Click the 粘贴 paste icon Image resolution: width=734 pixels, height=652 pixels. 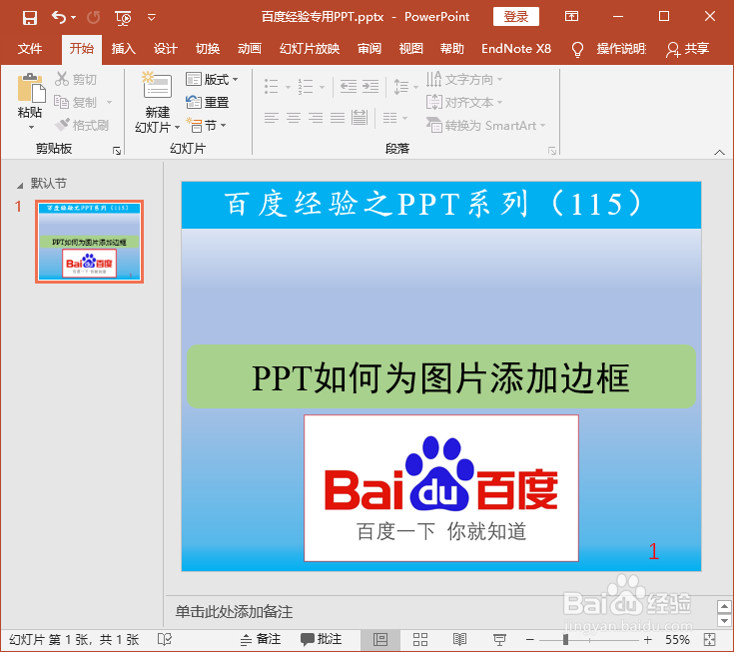[31, 88]
